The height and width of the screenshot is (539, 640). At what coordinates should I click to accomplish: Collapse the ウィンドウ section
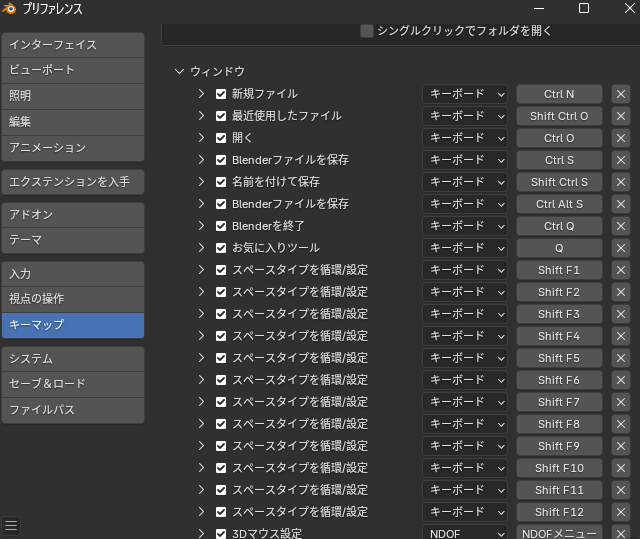[180, 72]
